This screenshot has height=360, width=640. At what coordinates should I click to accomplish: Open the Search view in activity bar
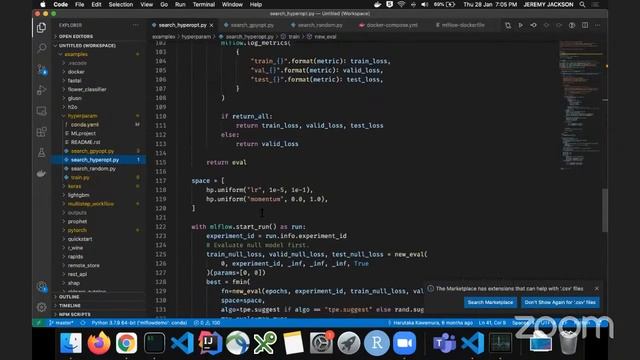click(x=41, y=48)
